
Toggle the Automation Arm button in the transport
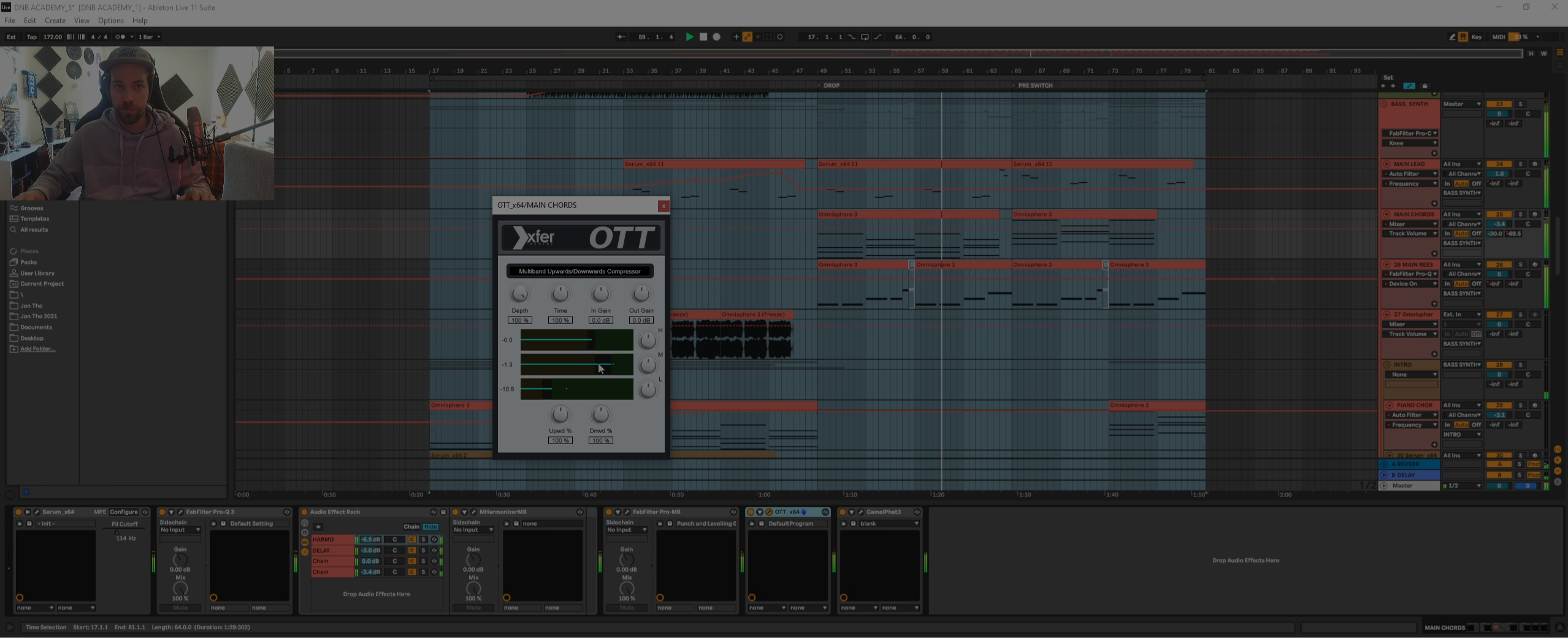tap(748, 37)
